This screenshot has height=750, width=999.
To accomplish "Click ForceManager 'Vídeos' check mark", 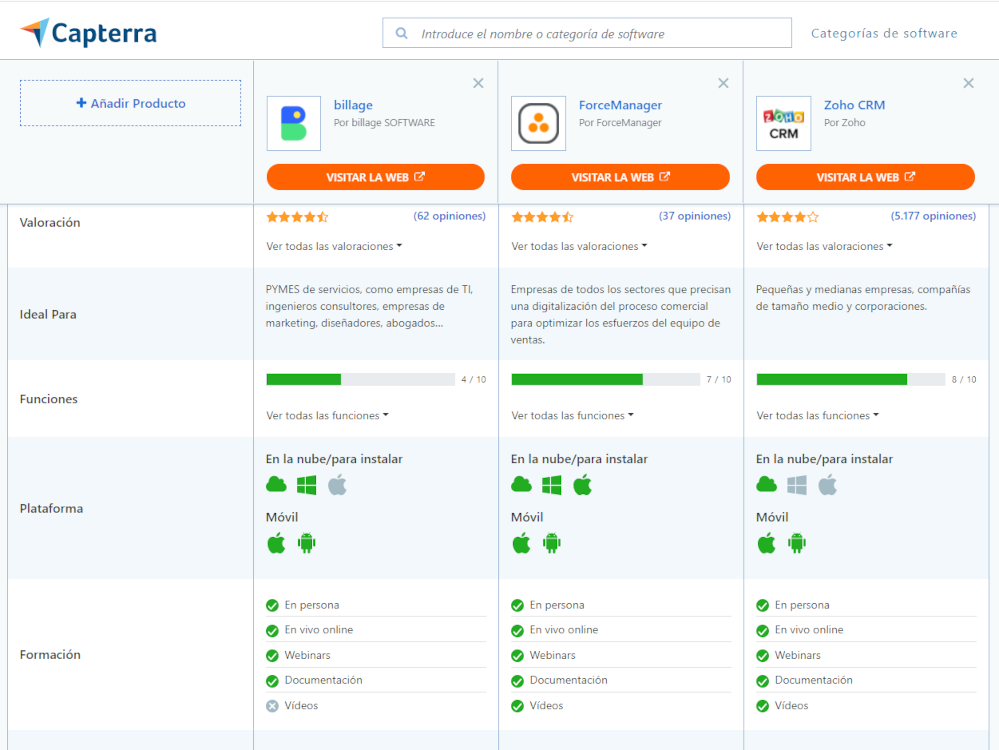I will click(x=517, y=706).
